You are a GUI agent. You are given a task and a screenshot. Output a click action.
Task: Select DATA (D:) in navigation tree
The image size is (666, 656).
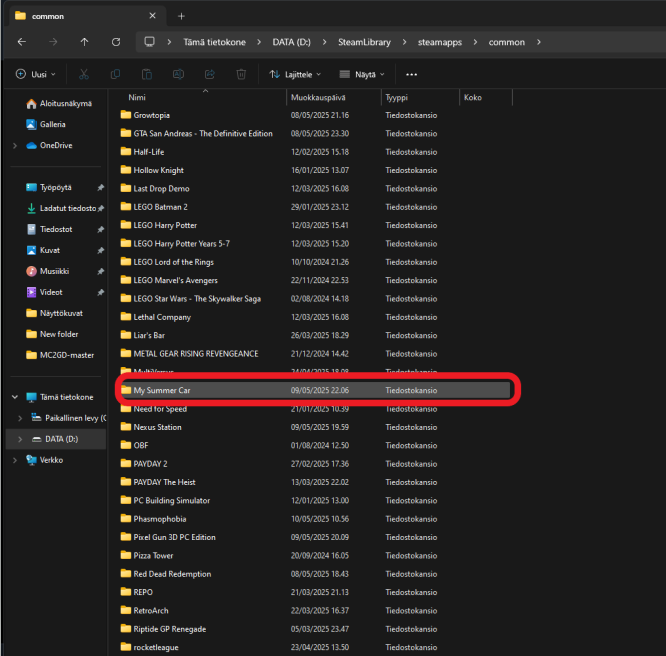coord(56,439)
